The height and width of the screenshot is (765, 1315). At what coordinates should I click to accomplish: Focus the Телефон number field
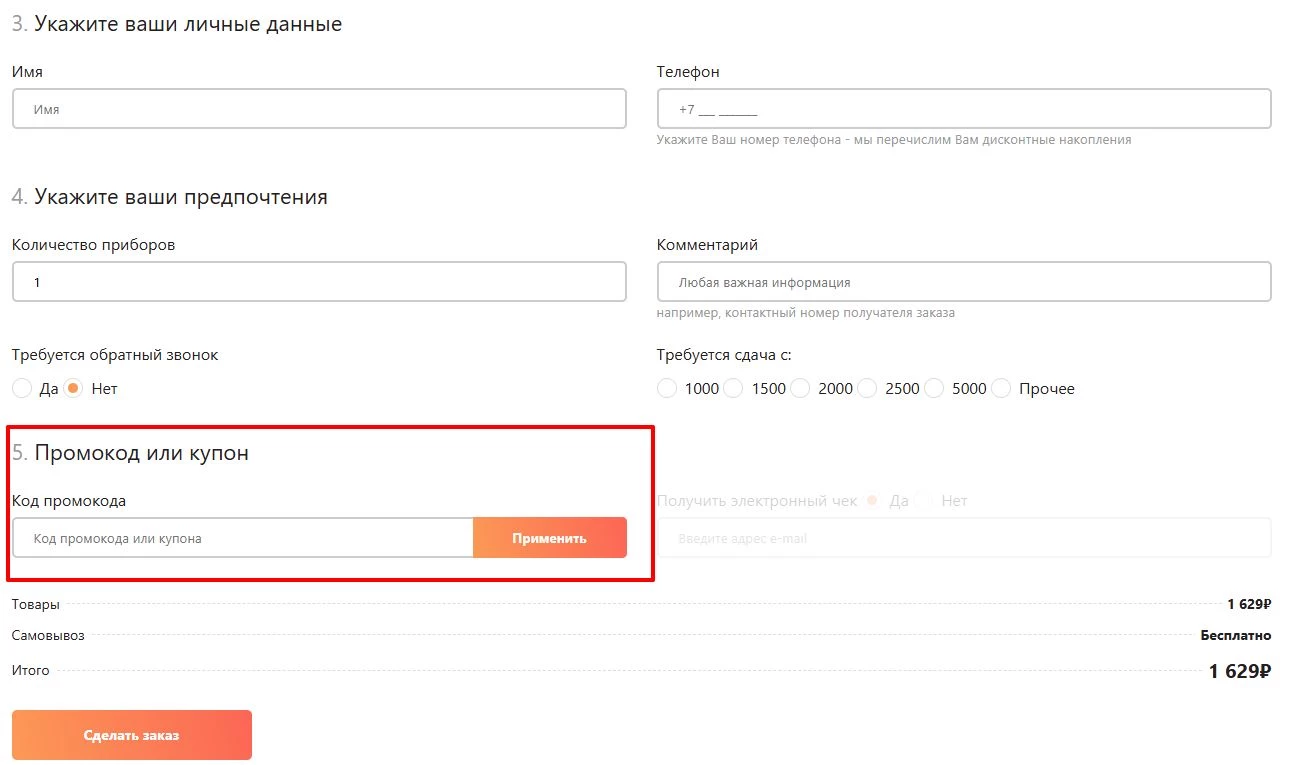963,109
